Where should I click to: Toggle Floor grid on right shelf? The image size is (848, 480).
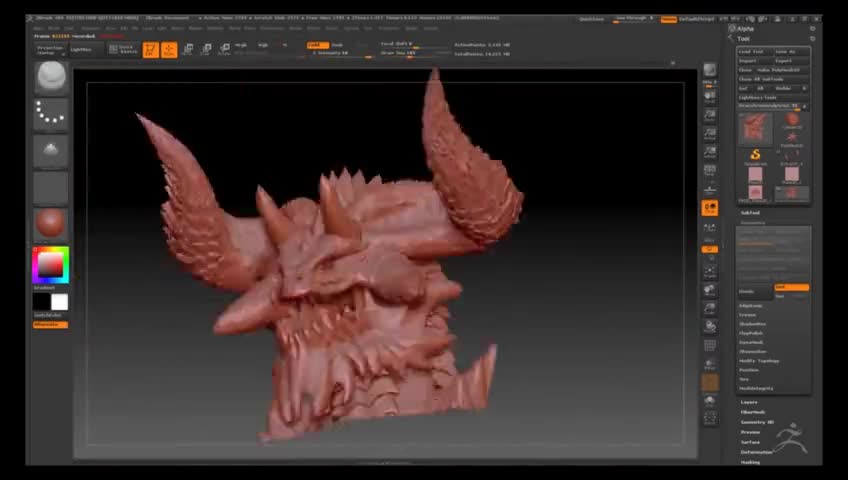[x=710, y=189]
